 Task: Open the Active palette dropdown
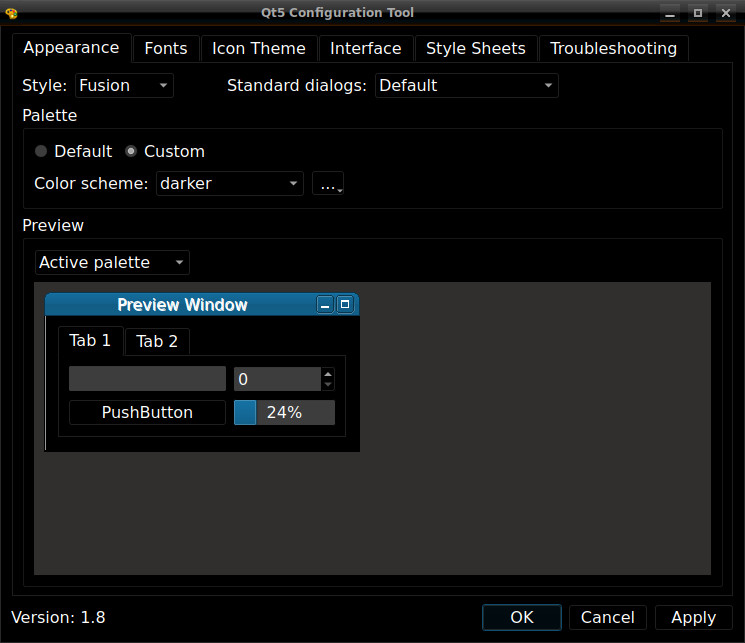click(112, 262)
